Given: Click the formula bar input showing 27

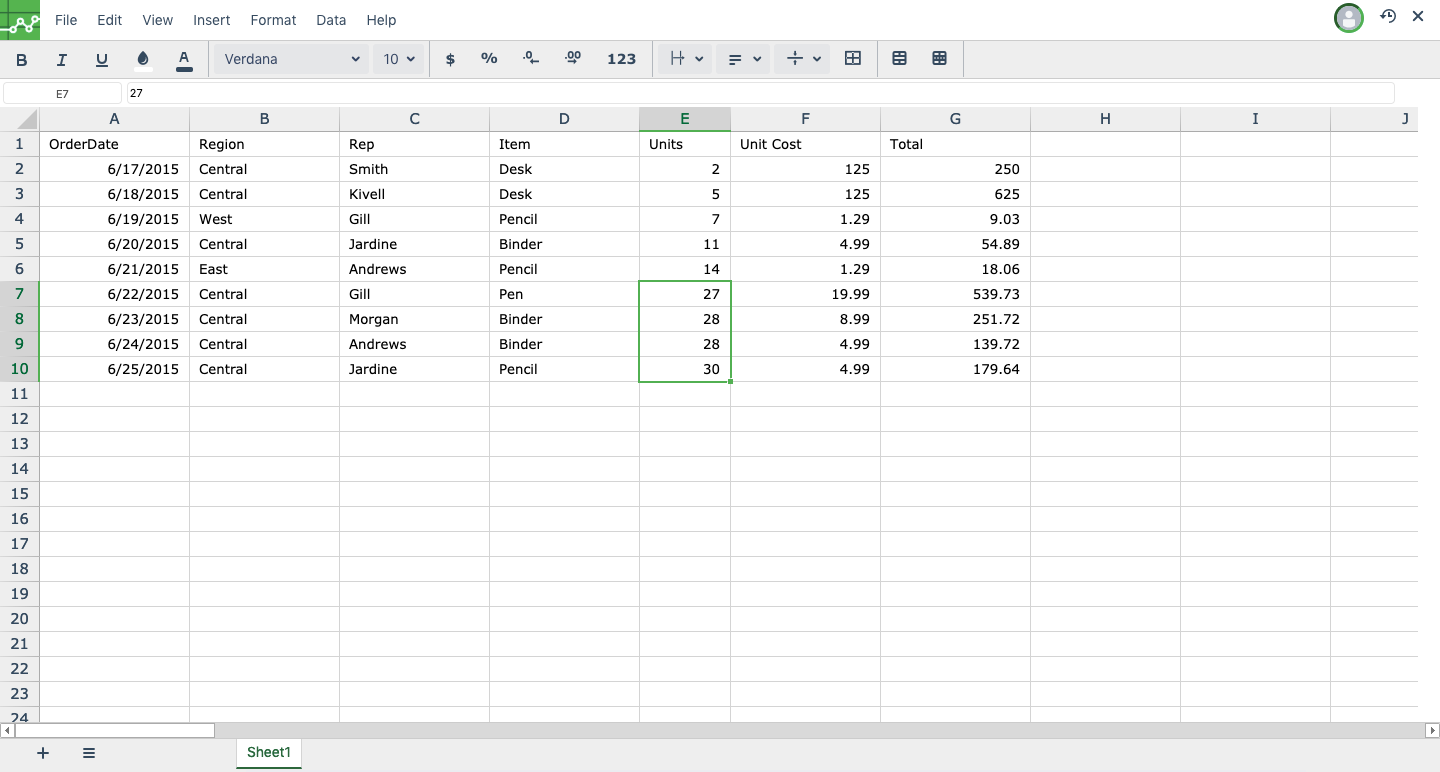Looking at the screenshot, I should point(760,93).
